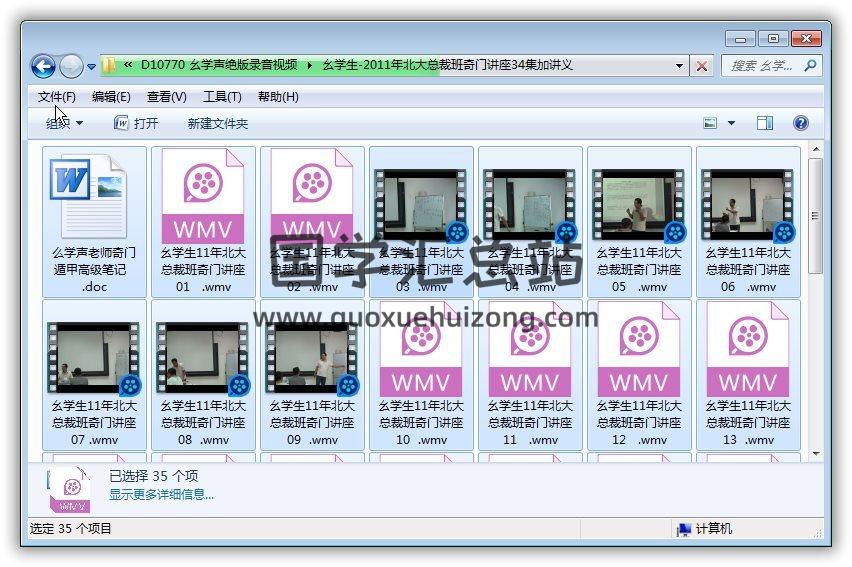Minimize the Explorer window
This screenshot has height=567, width=852.
click(x=741, y=39)
